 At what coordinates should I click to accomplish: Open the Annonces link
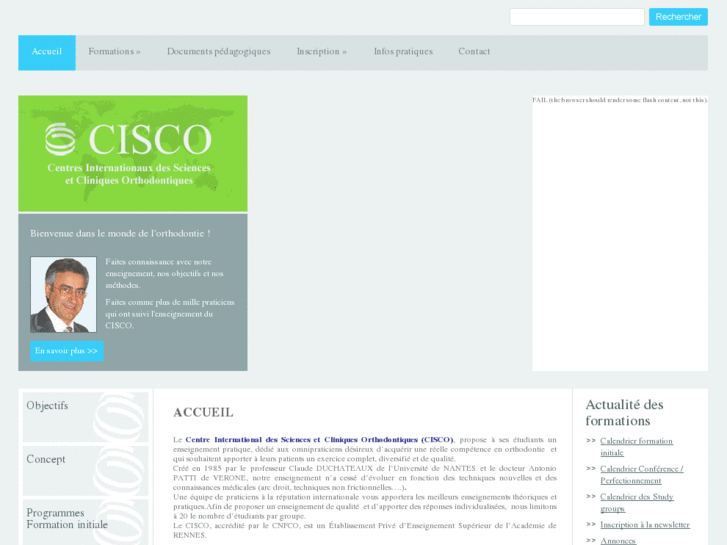[618, 541]
